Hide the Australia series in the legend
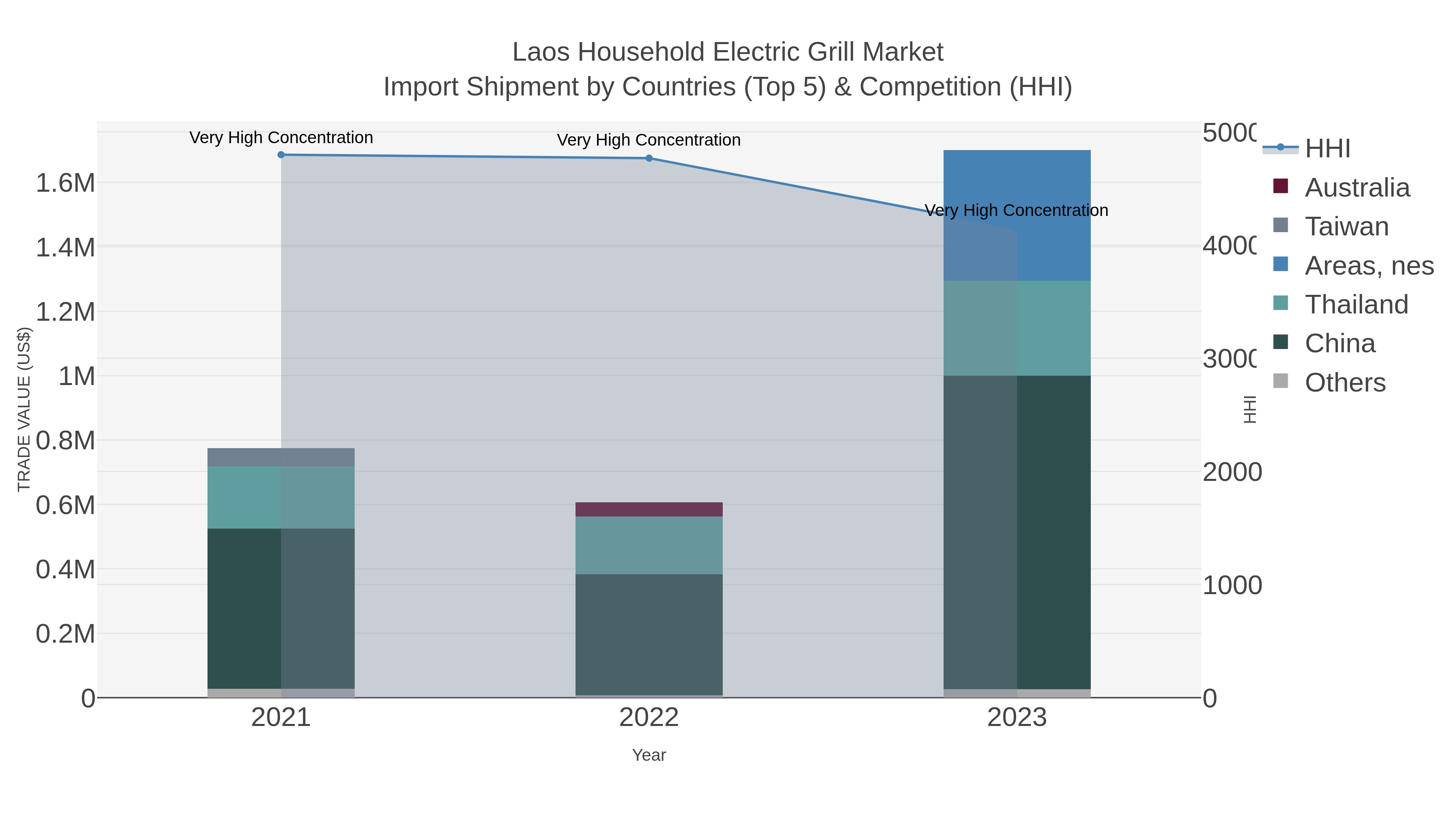 (1341, 187)
